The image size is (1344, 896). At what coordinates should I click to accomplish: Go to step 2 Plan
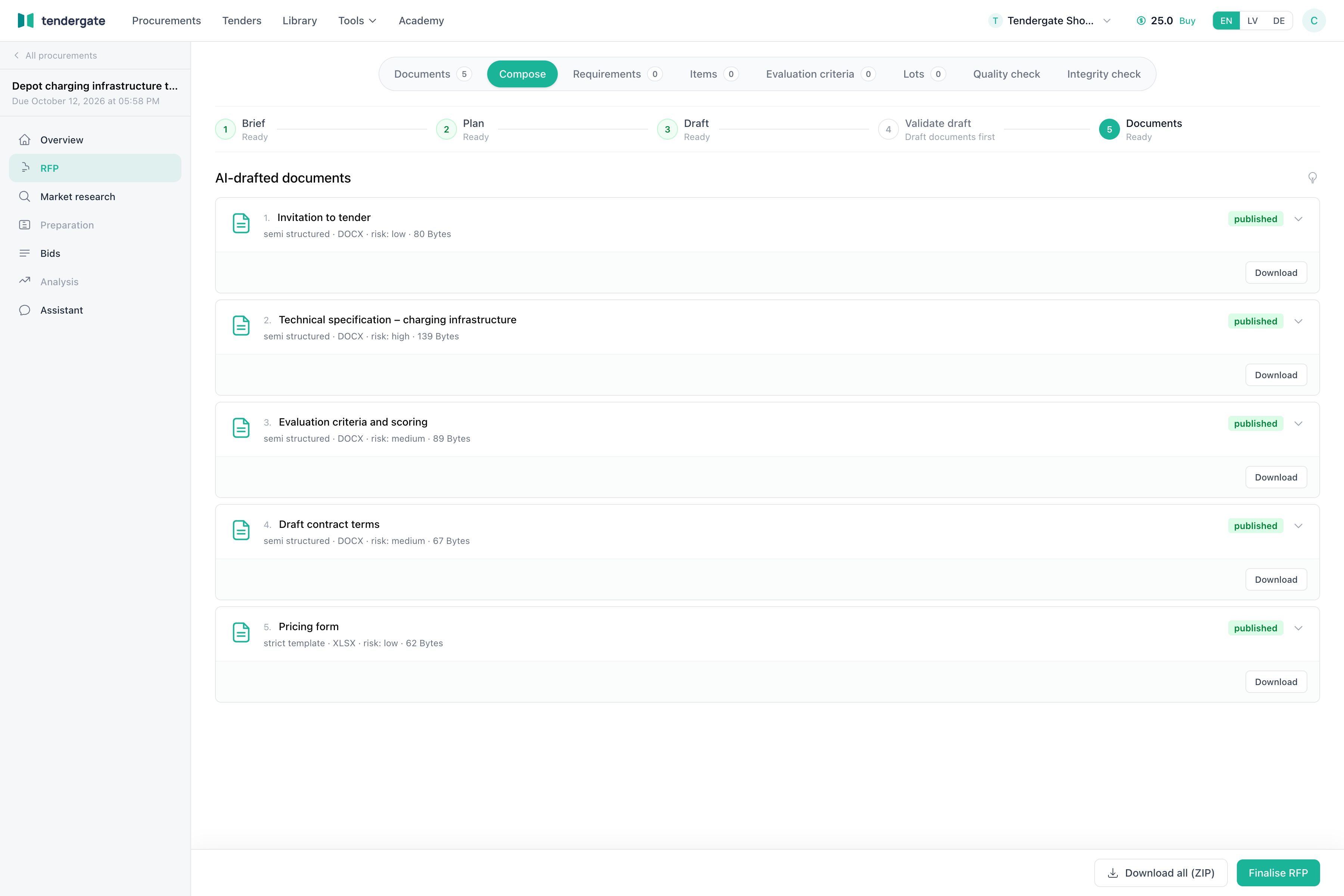pyautogui.click(x=463, y=129)
